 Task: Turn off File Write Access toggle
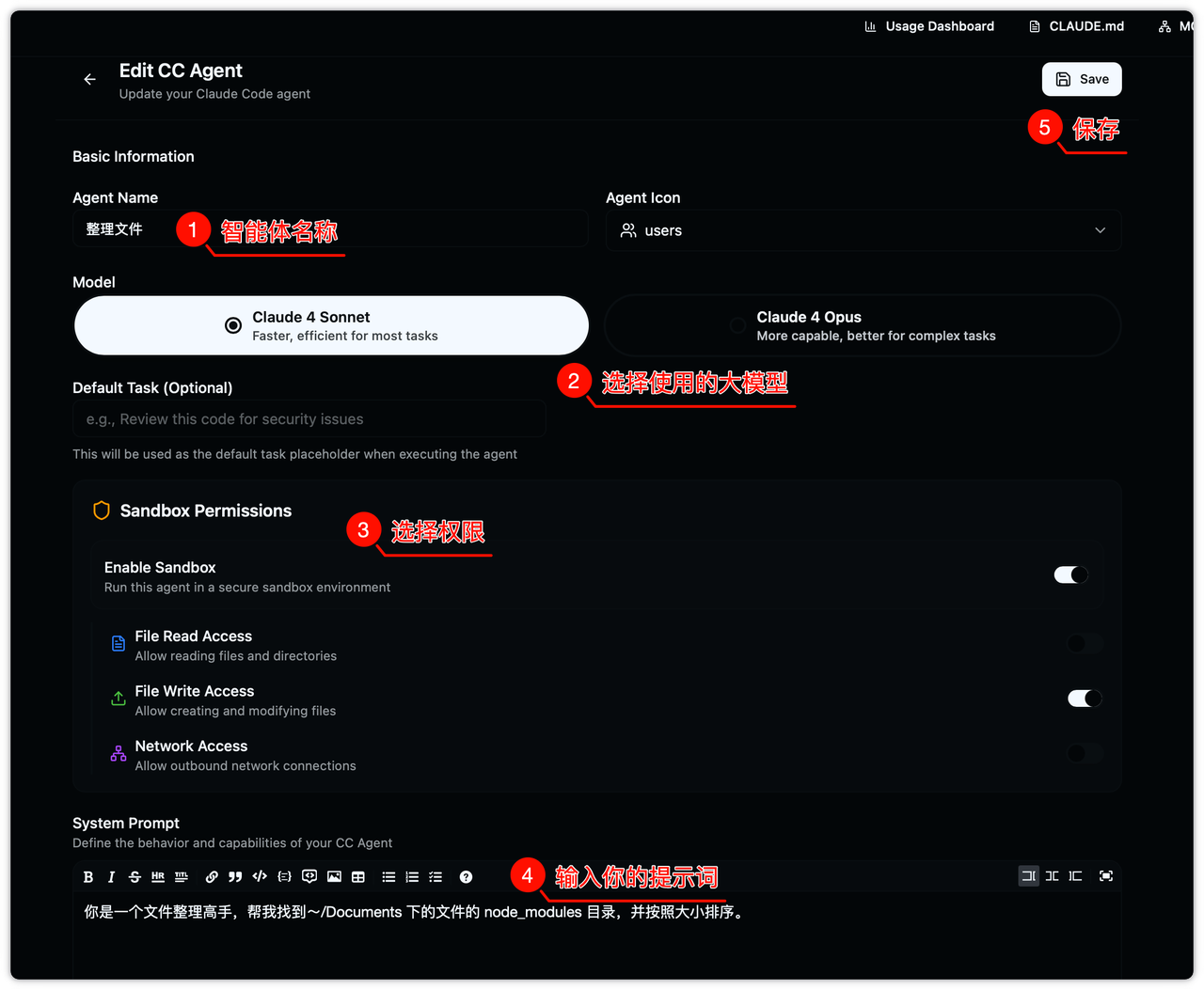click(1084, 699)
